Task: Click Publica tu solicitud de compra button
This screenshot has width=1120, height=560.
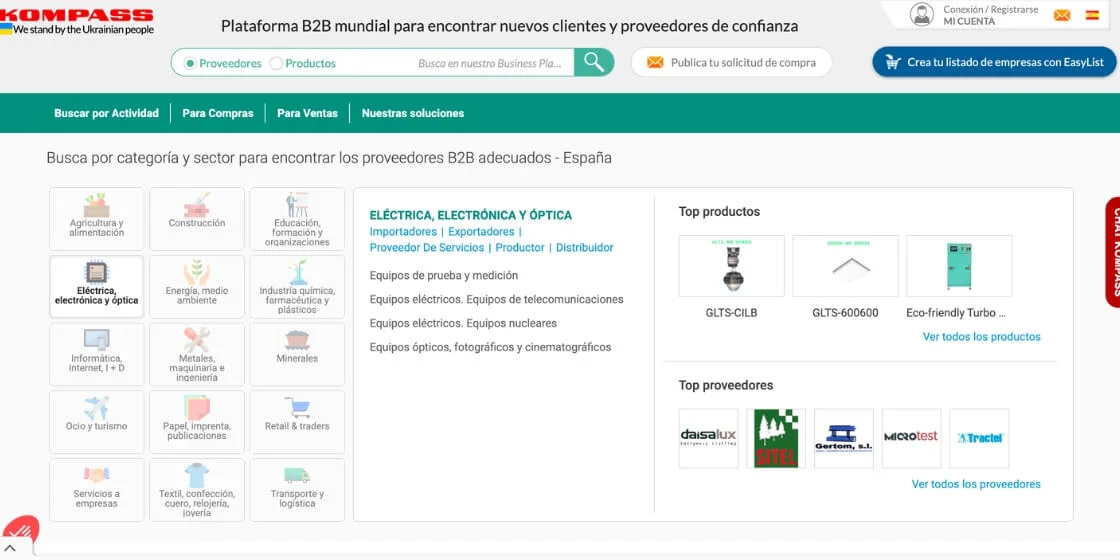Action: [731, 62]
